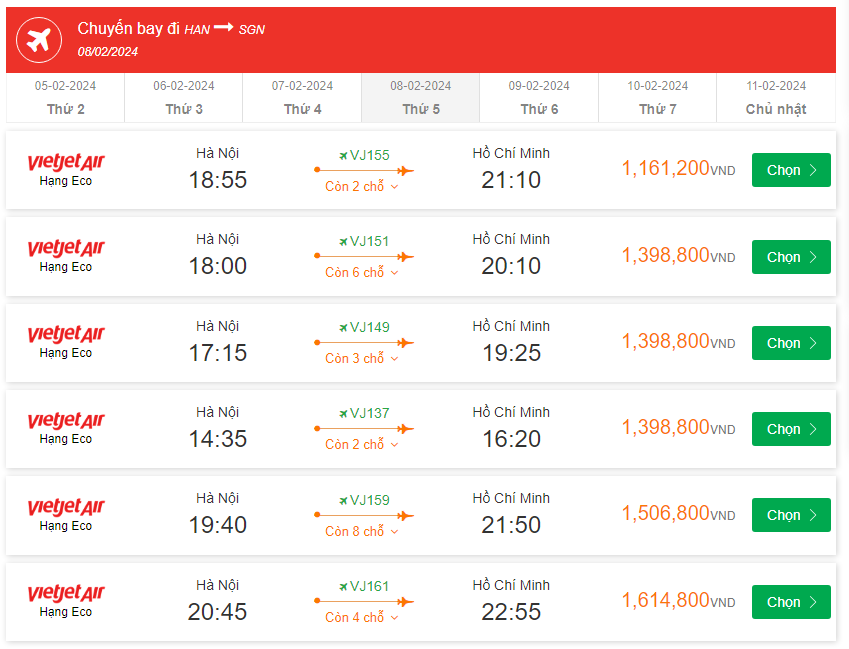The image size is (849, 649).
Task: Select the 09-02-2024 Thứ 6 date tab
Action: click(539, 98)
